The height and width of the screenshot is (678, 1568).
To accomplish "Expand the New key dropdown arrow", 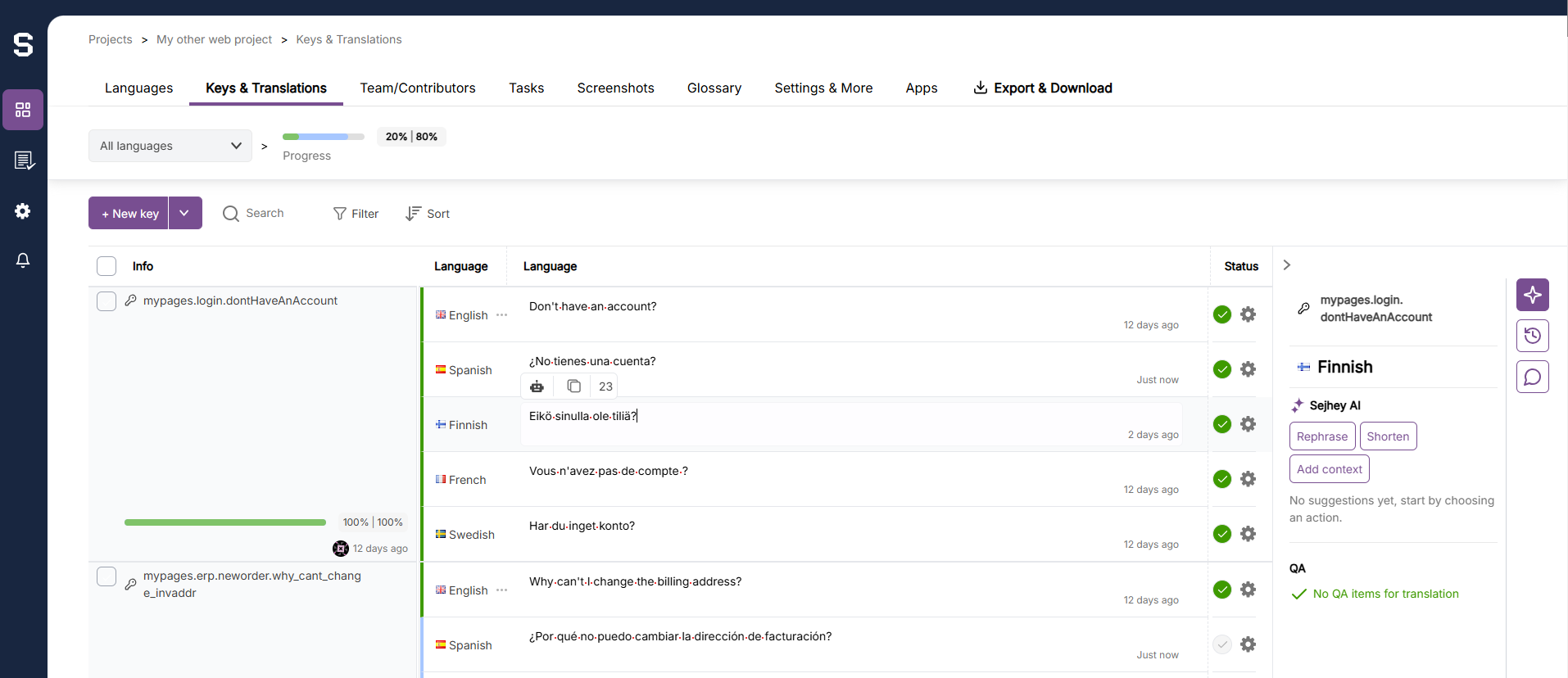I will click(185, 213).
